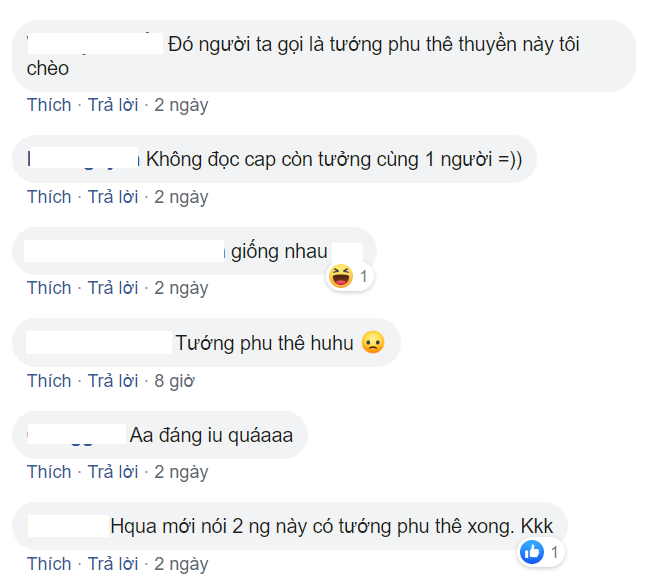Reply to the 'giống nhau' comment
The image size is (657, 587).
[113, 288]
